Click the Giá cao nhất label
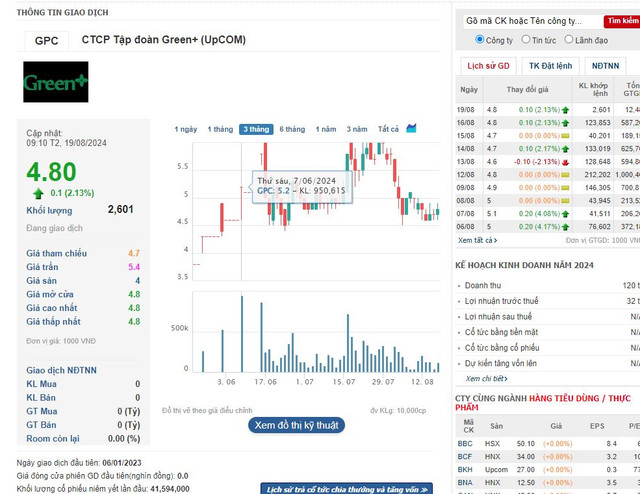The height and width of the screenshot is (494, 640). coord(51,308)
